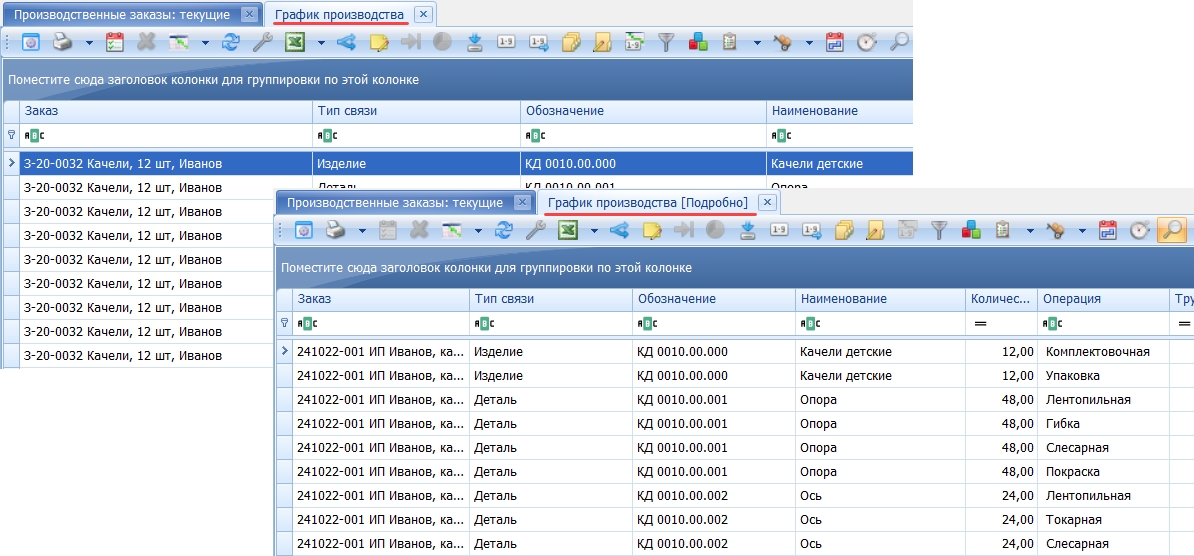Sort by Тип связи header in Подробно window

551,299
